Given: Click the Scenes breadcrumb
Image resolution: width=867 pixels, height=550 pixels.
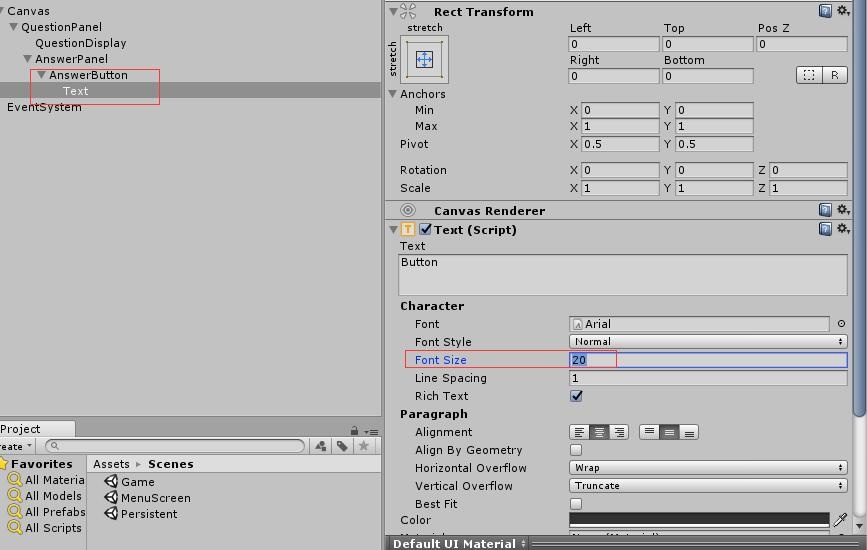Looking at the screenshot, I should pos(171,464).
